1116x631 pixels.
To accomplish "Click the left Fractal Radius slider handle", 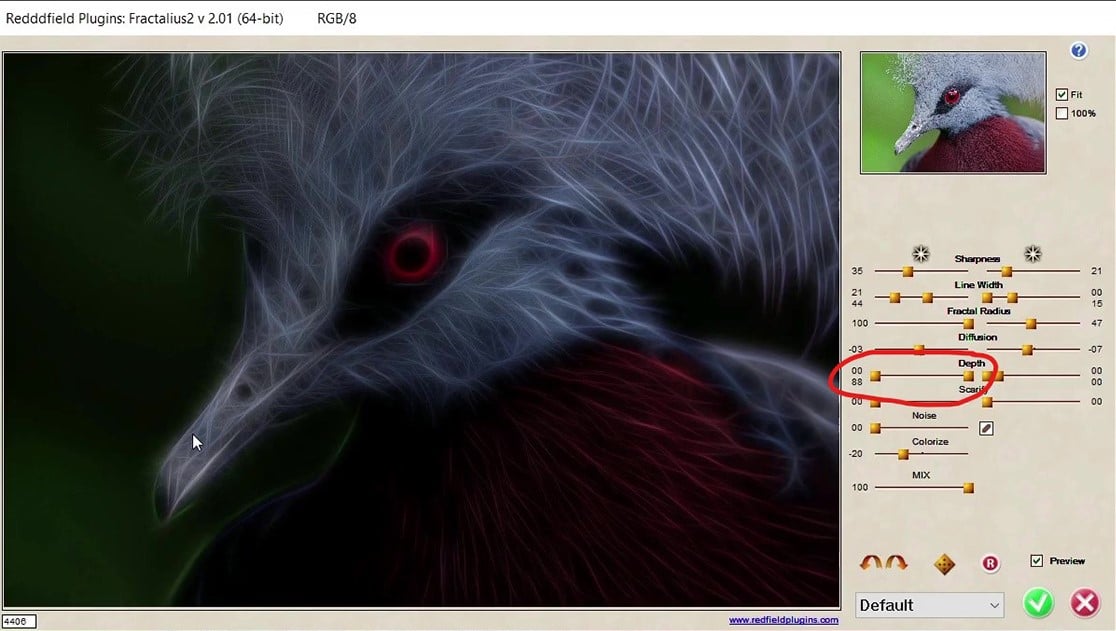I will click(x=968, y=324).
